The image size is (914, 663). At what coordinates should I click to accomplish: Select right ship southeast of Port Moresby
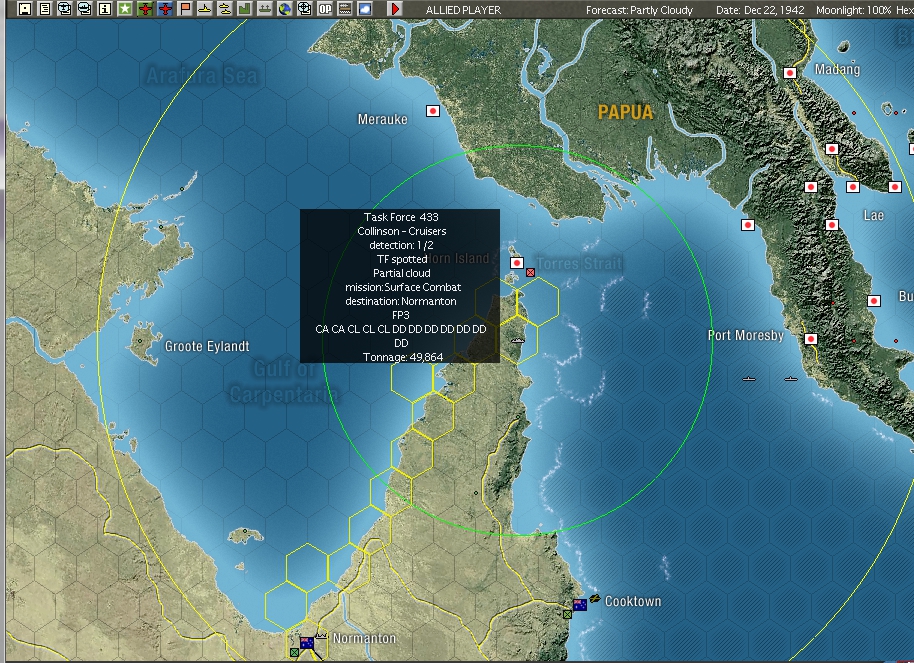point(790,379)
